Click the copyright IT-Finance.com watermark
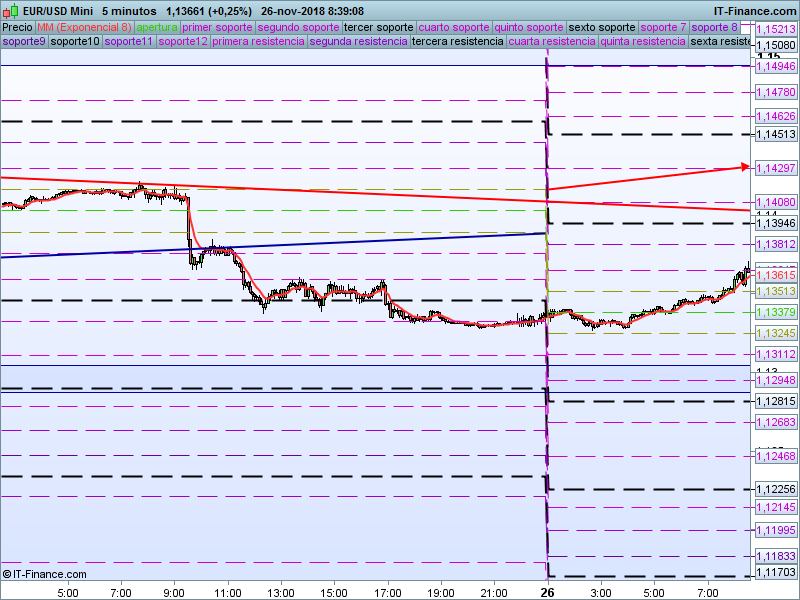 tap(44, 574)
